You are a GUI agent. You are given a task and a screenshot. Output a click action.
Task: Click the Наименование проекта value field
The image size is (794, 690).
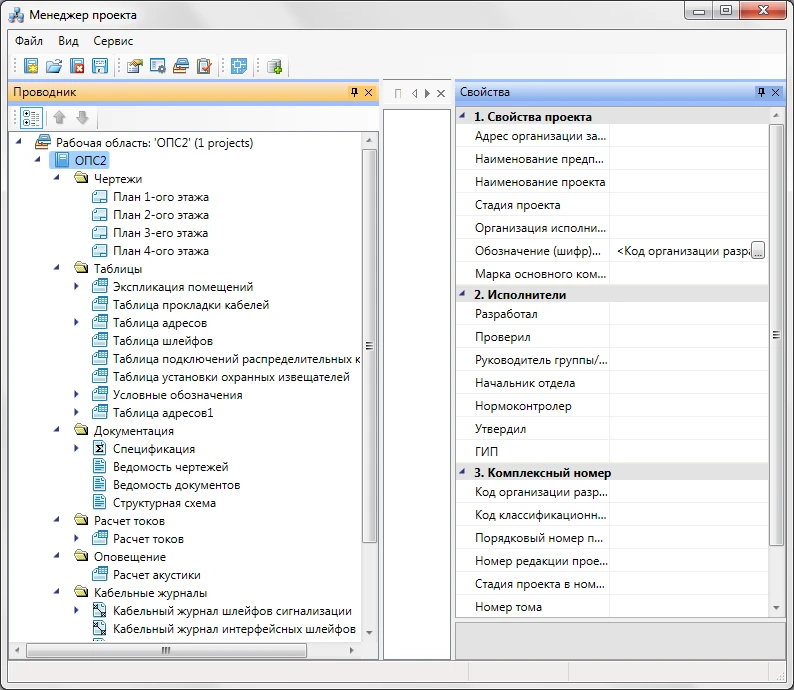coord(688,182)
